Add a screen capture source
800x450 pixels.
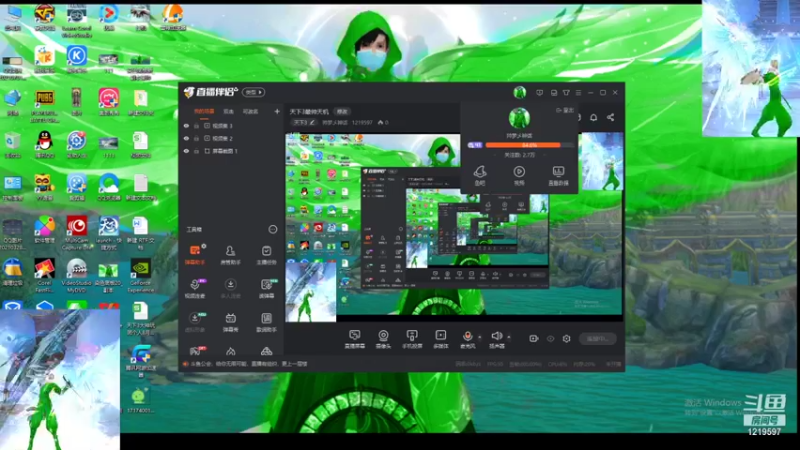point(355,339)
